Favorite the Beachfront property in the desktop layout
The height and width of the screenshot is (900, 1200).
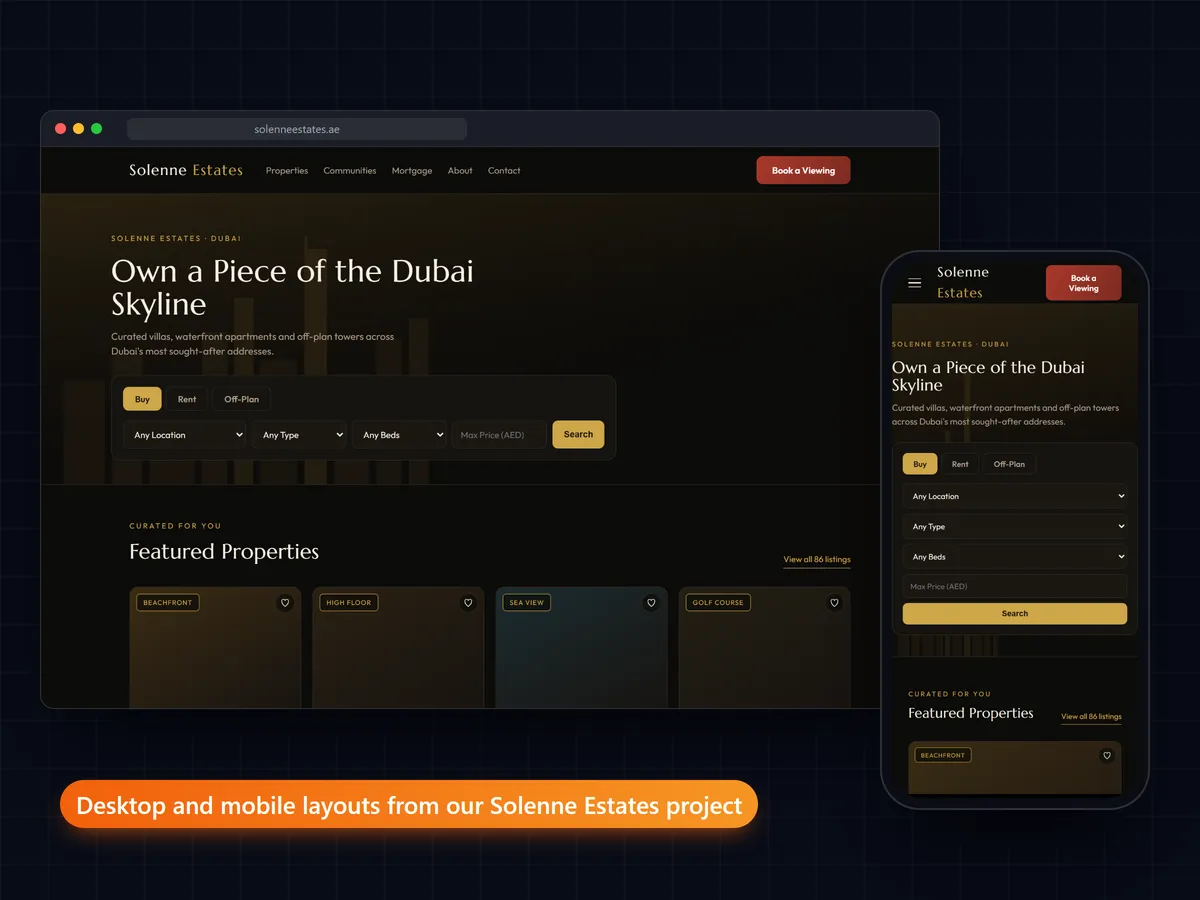pos(285,603)
